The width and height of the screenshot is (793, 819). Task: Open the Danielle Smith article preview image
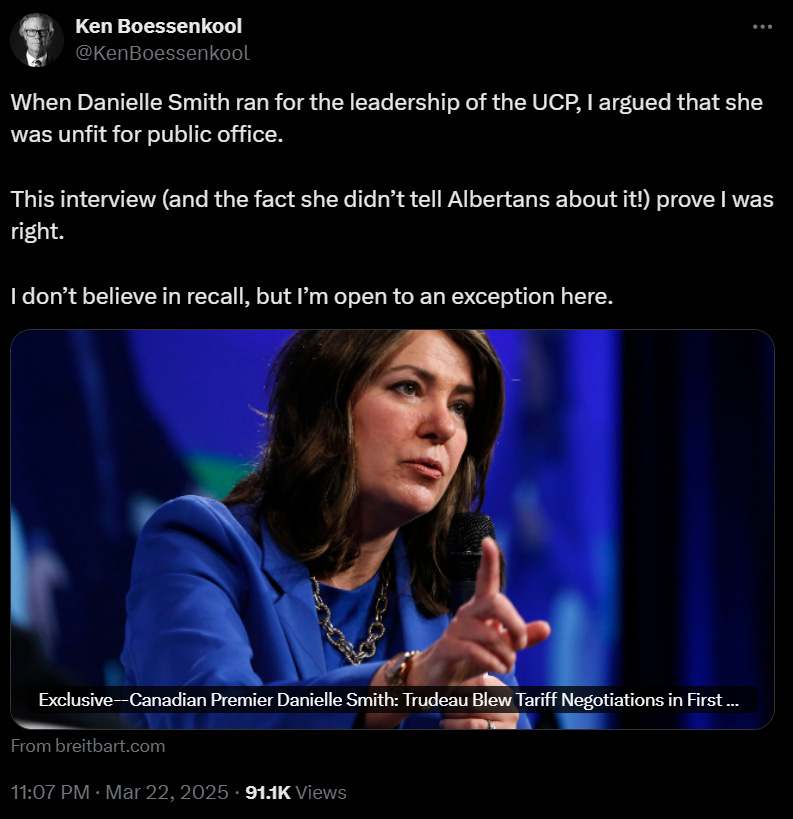click(392, 529)
